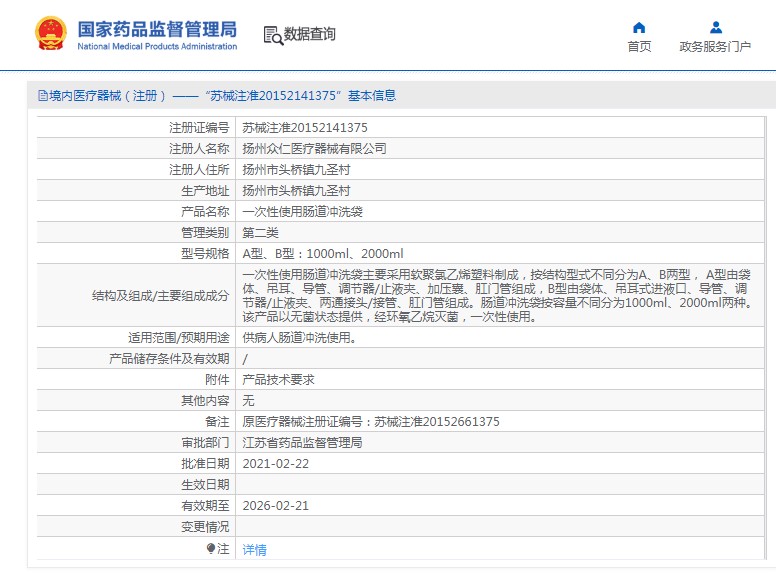
Task: Click the 产品名称 row label
Action: (205, 212)
